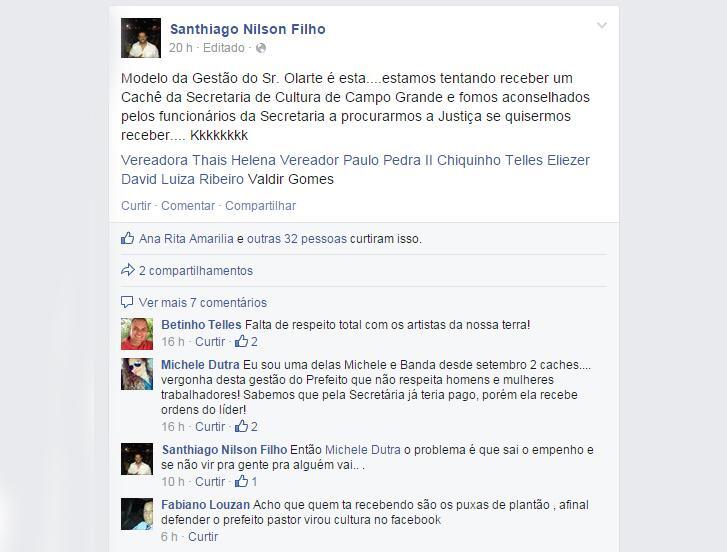Click the like count thumb on Betinho Telles comment
This screenshot has width=727, height=552.
[x=241, y=342]
